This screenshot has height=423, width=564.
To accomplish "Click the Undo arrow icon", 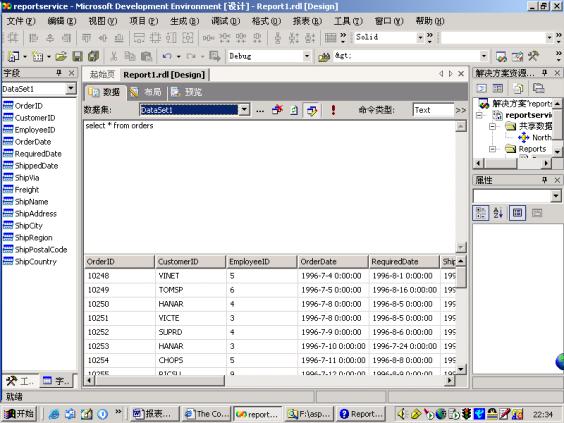I will (166, 56).
